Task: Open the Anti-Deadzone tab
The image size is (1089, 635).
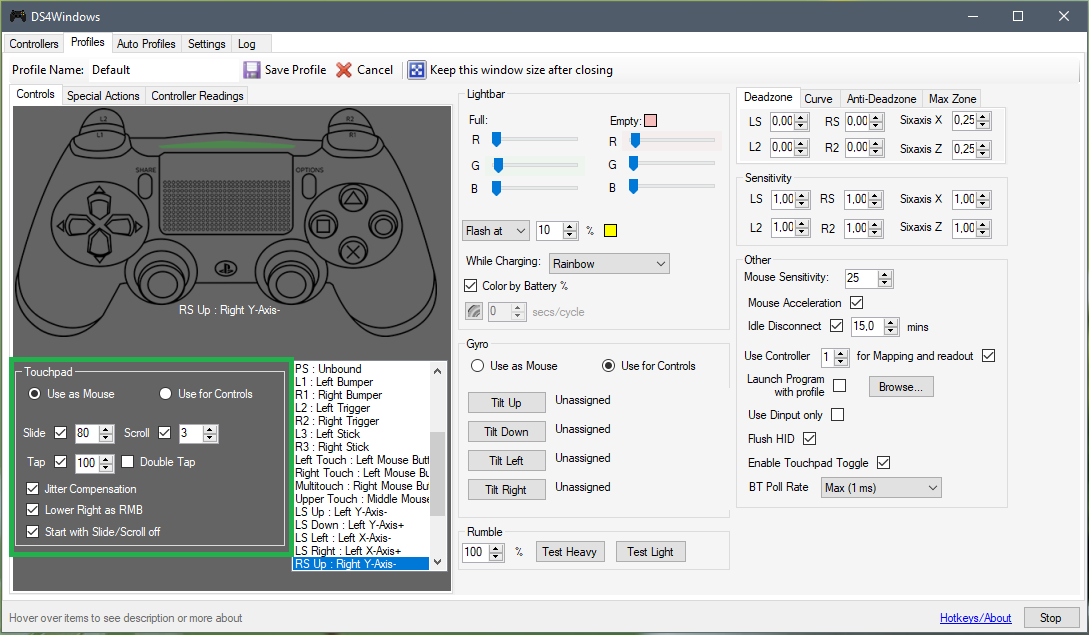Action: click(x=881, y=99)
